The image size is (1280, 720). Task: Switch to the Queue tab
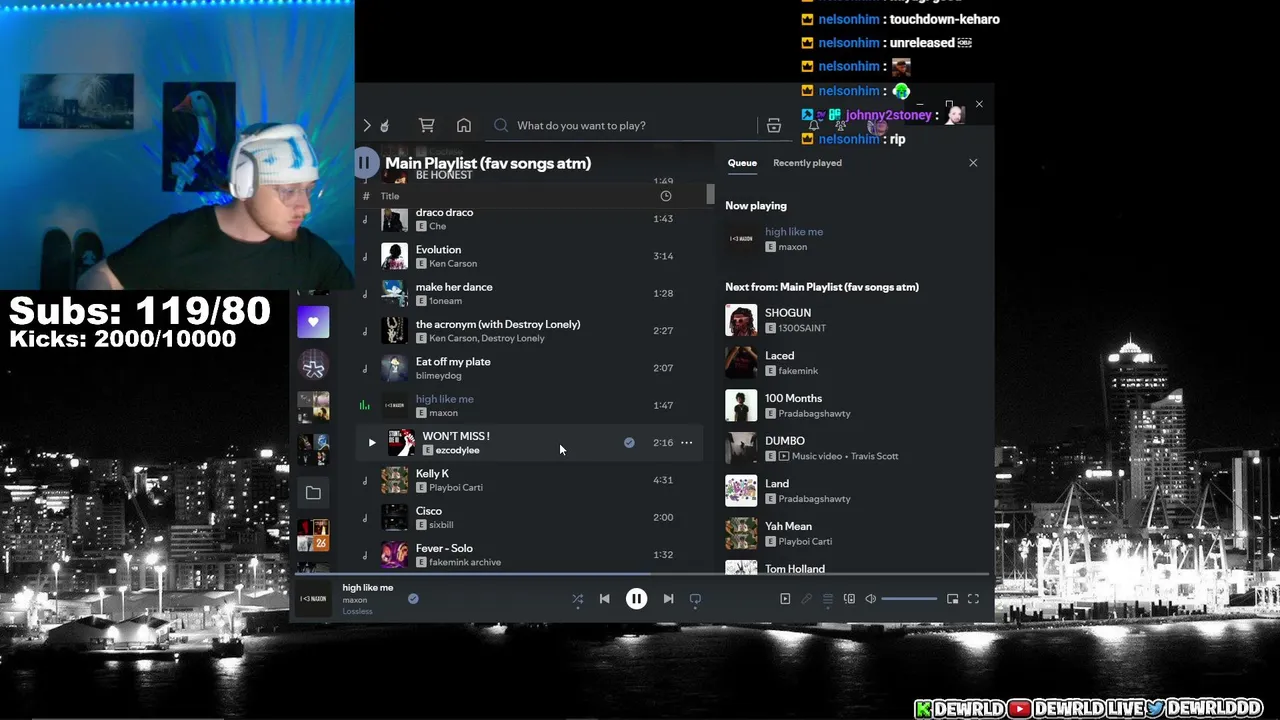[x=742, y=163]
